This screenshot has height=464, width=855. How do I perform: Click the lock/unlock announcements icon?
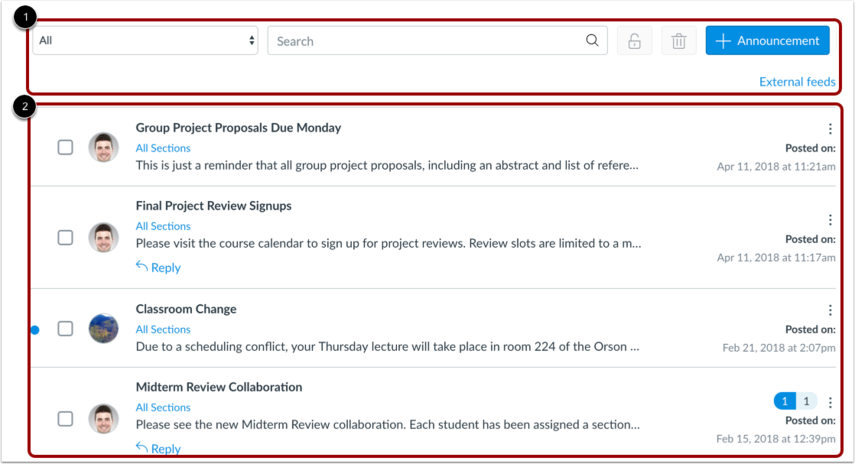click(x=634, y=41)
